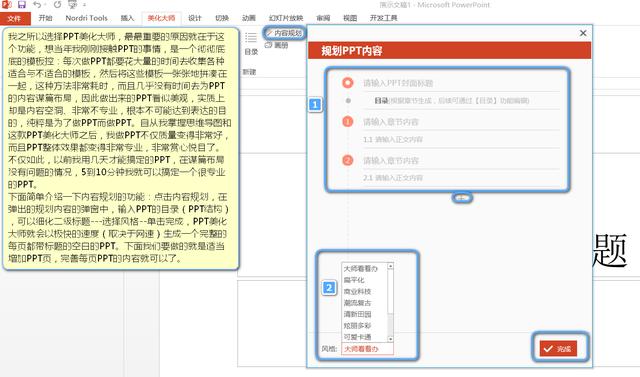Select 可爱卡通 style in the list

point(364,337)
